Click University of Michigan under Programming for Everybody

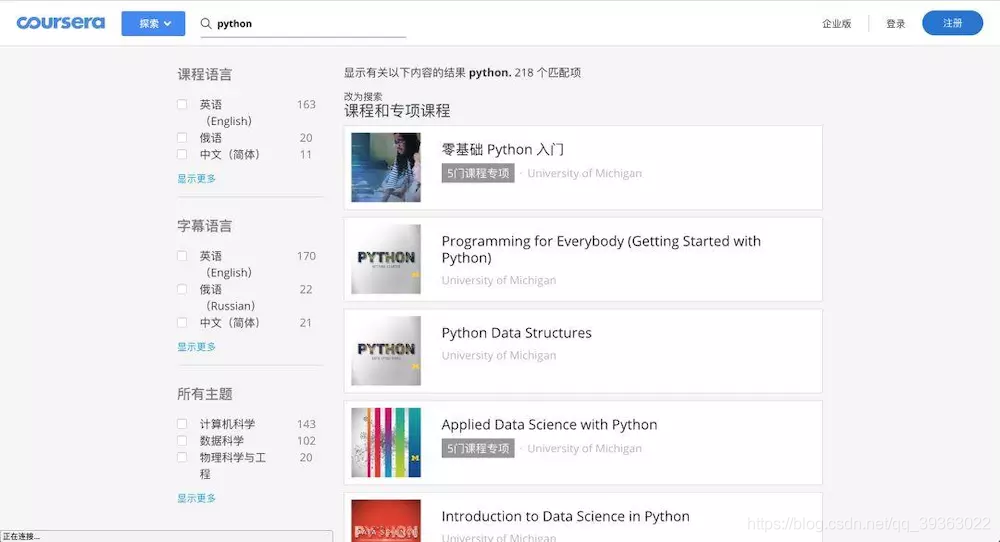[x=499, y=280]
